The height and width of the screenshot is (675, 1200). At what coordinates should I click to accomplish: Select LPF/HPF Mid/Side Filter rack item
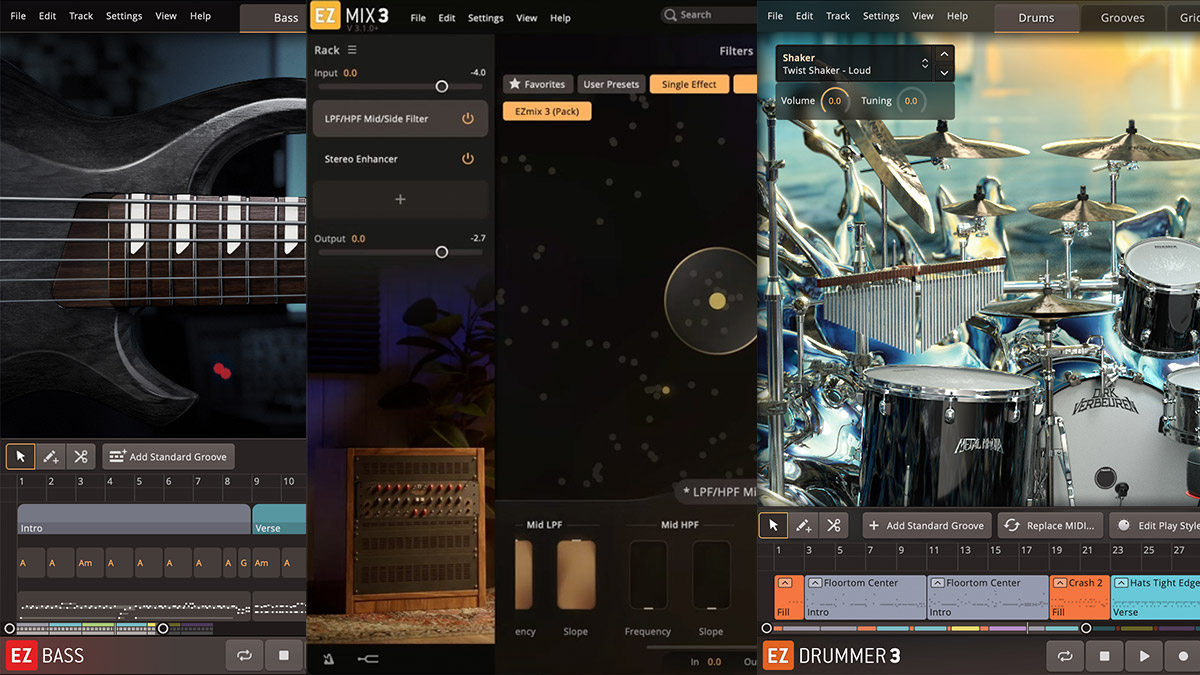tap(400, 118)
